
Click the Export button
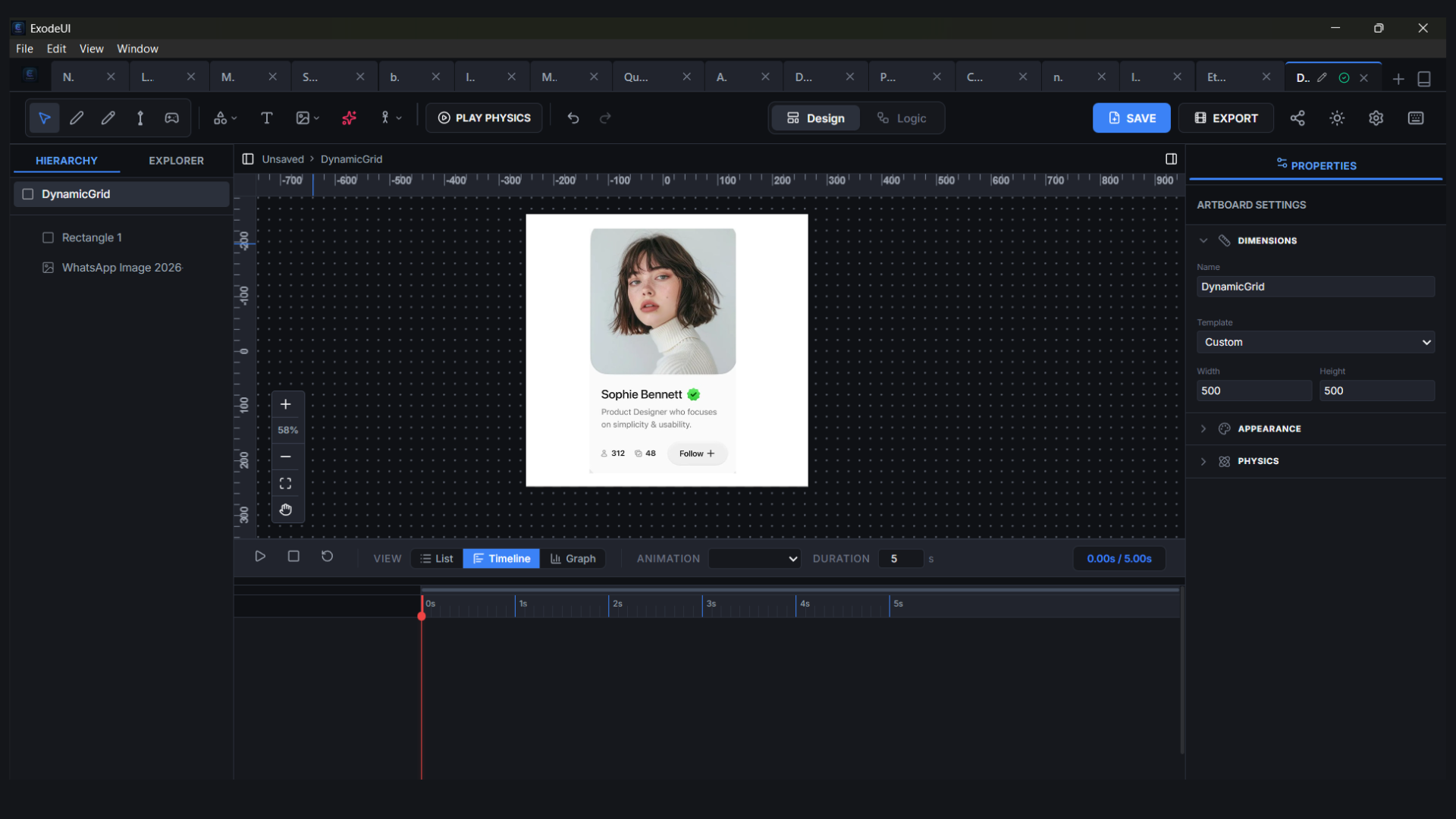point(1225,118)
